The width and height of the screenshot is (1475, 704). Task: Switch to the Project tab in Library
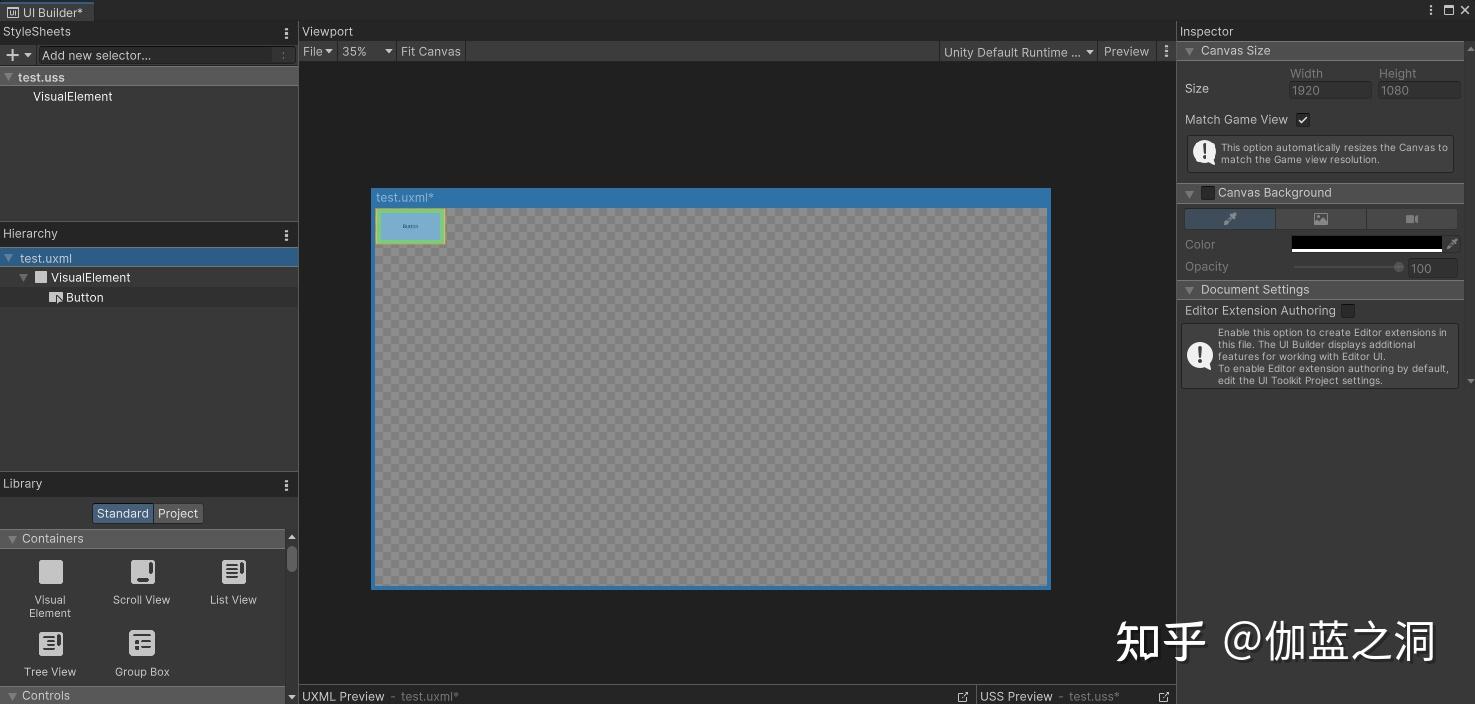178,513
